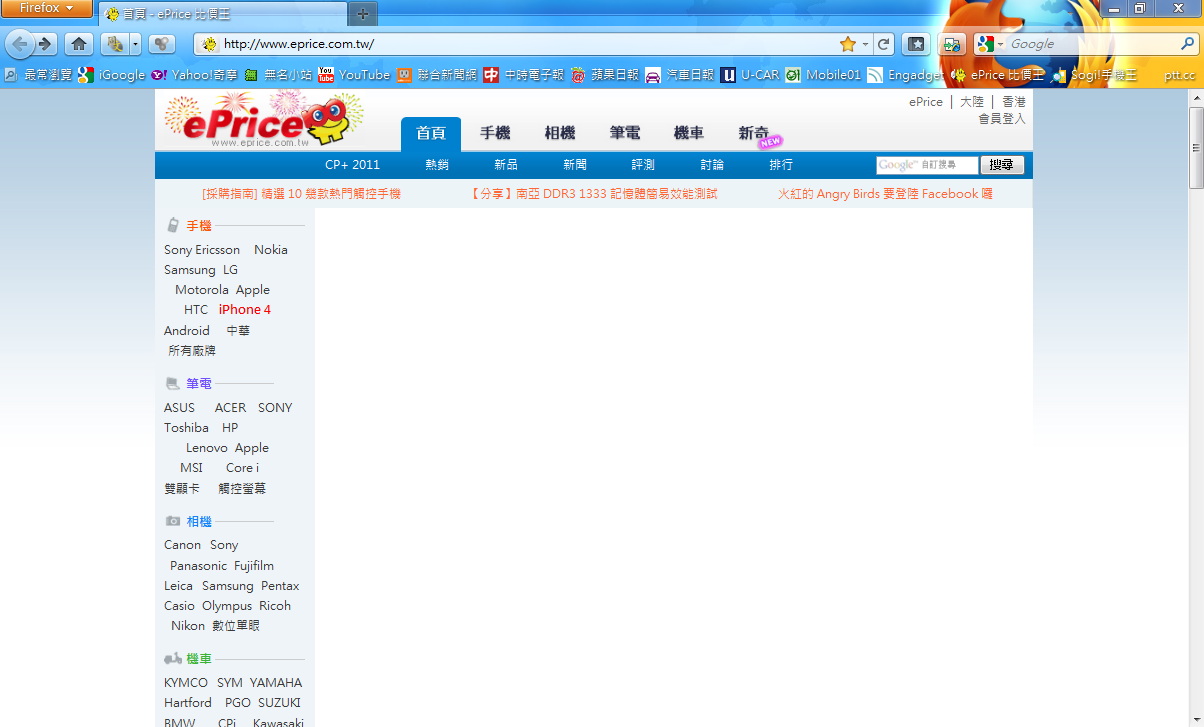
Task: Open dropdown arrow next to Home toolbar icon
Action: tap(135, 44)
